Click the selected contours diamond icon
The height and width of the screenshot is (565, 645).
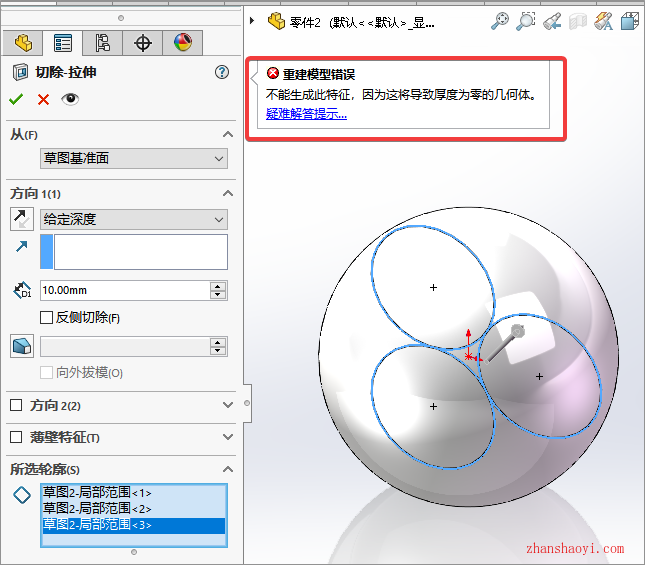[x=22, y=495]
